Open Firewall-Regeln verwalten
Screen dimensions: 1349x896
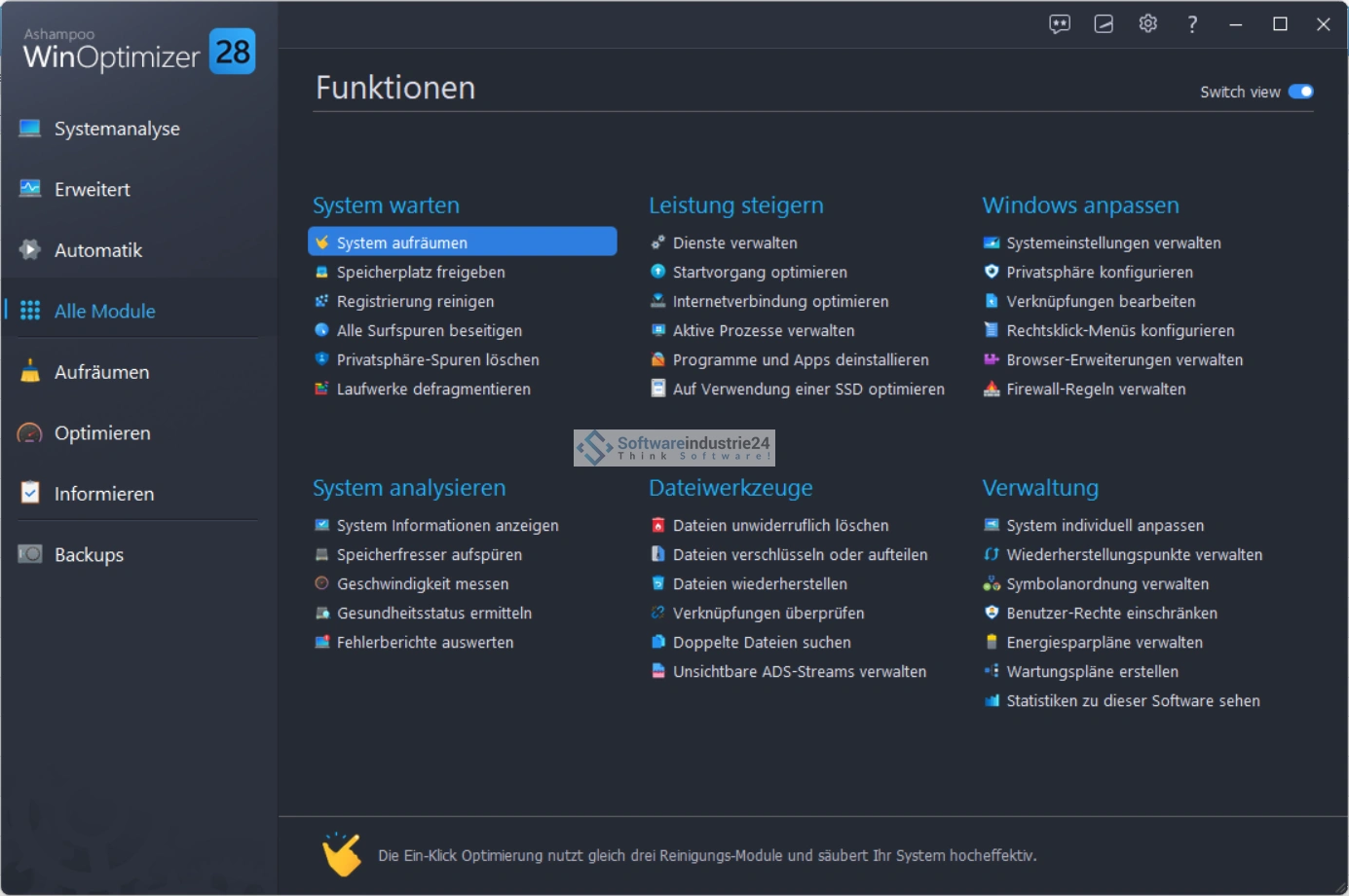pyautogui.click(x=1096, y=389)
